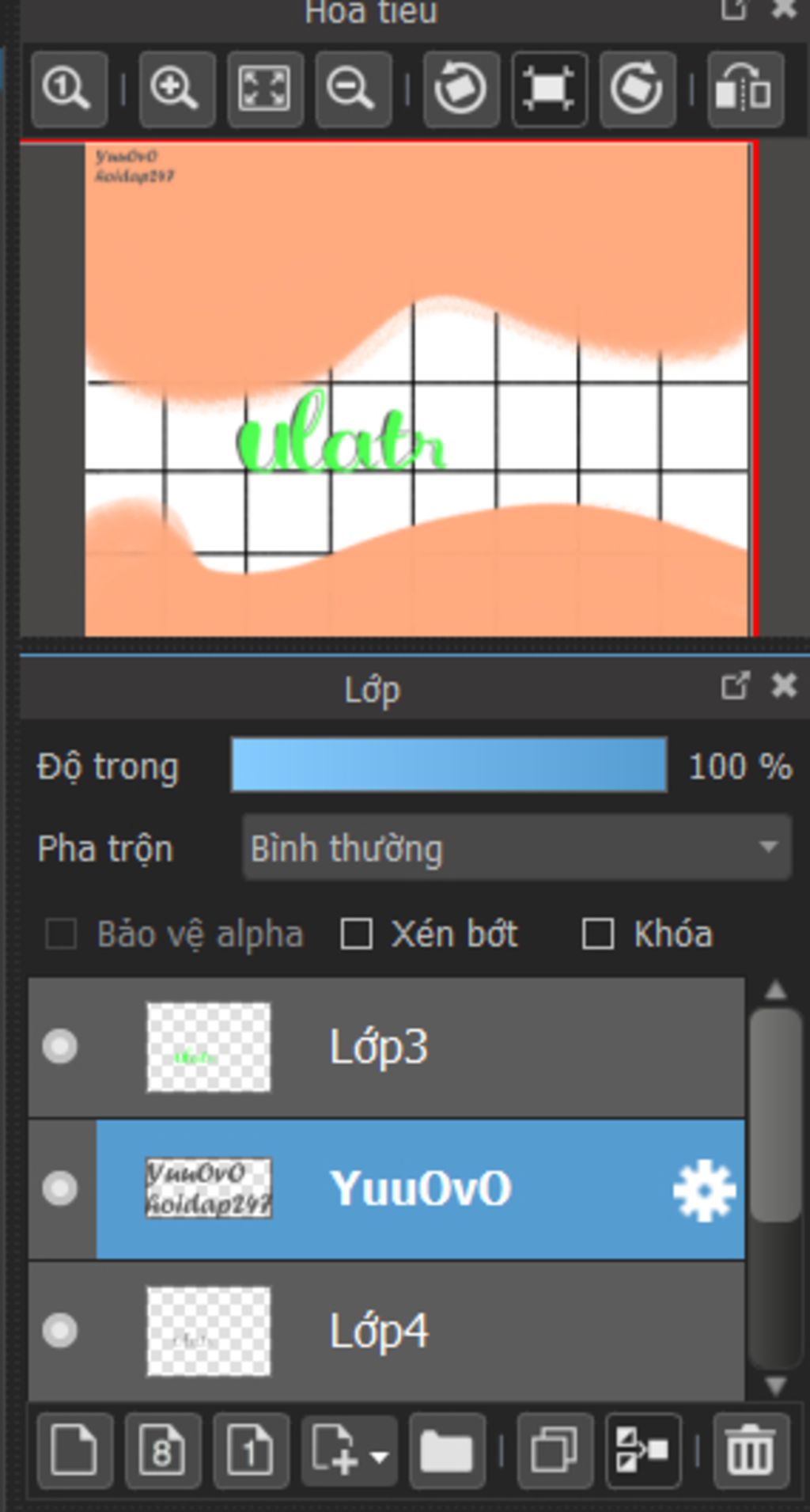Image resolution: width=810 pixels, height=1512 pixels.
Task: Duplicate the current layer
Action: click(555, 1450)
